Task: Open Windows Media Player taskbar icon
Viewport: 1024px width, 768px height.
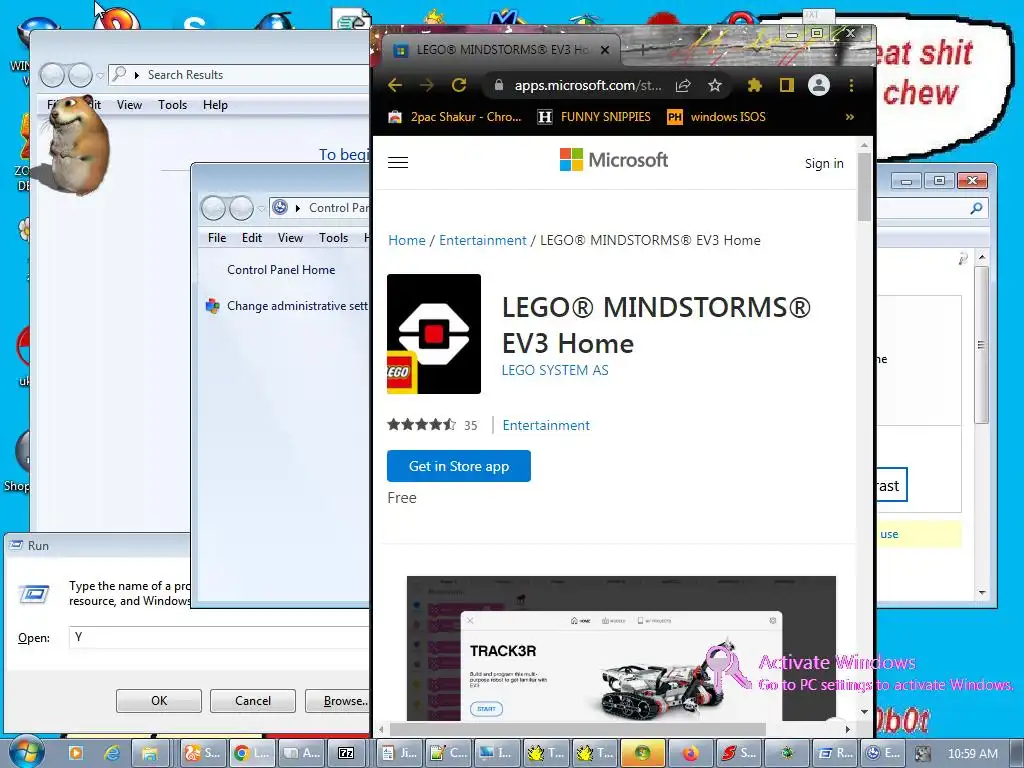Action: point(76,753)
